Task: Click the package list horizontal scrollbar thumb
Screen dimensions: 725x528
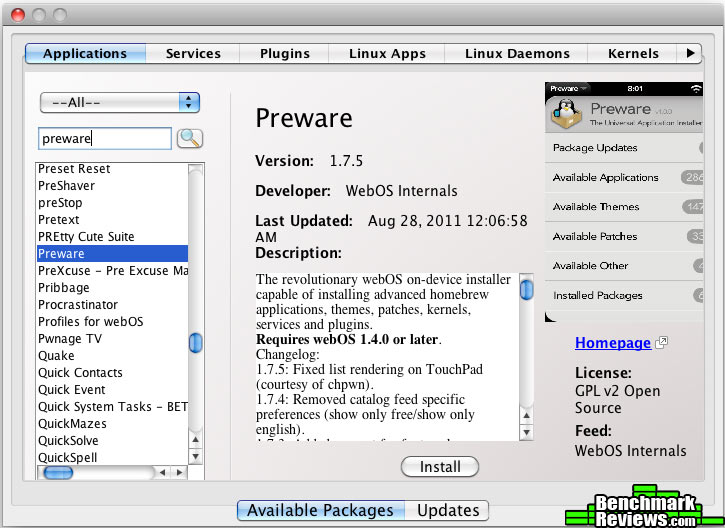Action: click(x=58, y=473)
